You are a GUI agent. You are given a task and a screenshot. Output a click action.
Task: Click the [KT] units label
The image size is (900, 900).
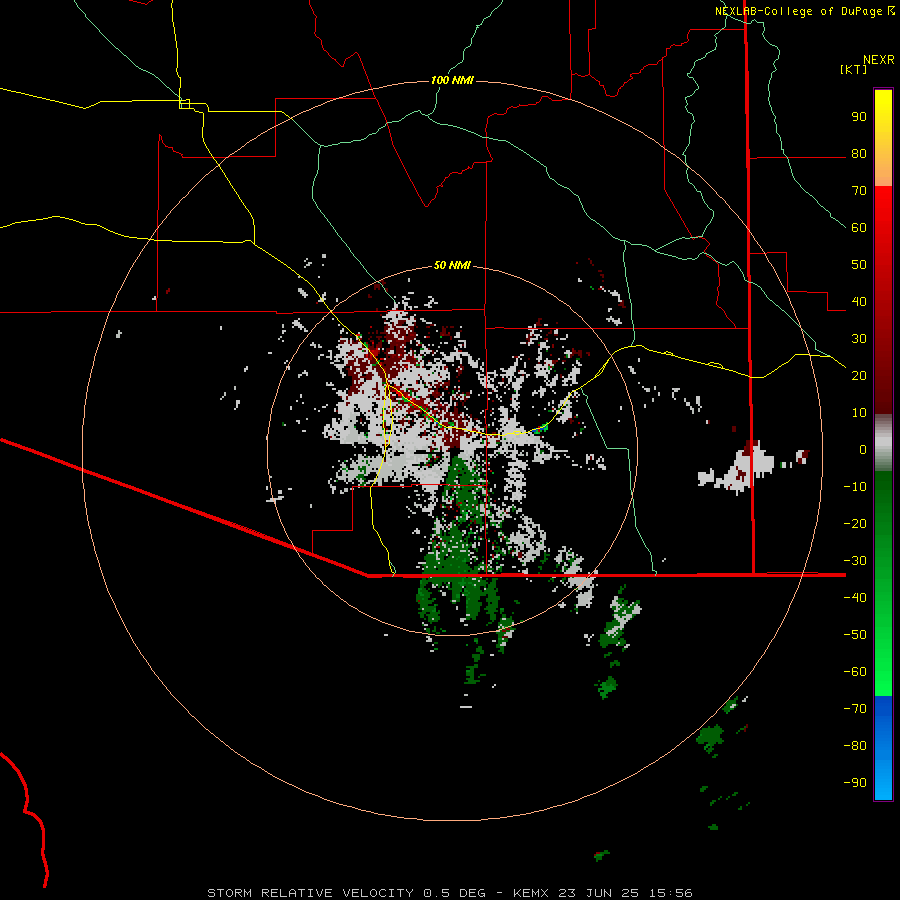click(x=853, y=69)
